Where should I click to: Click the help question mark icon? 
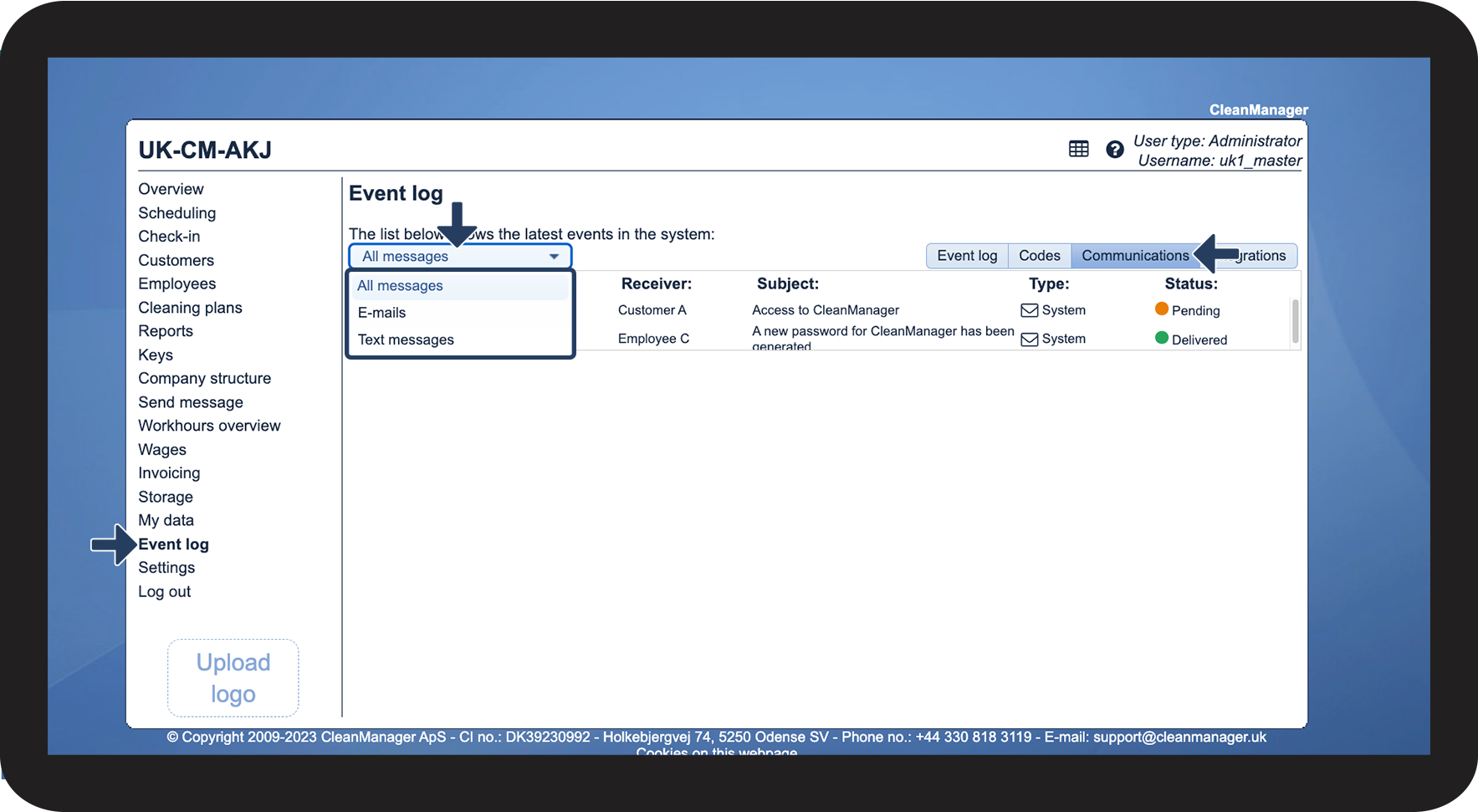tap(1114, 149)
